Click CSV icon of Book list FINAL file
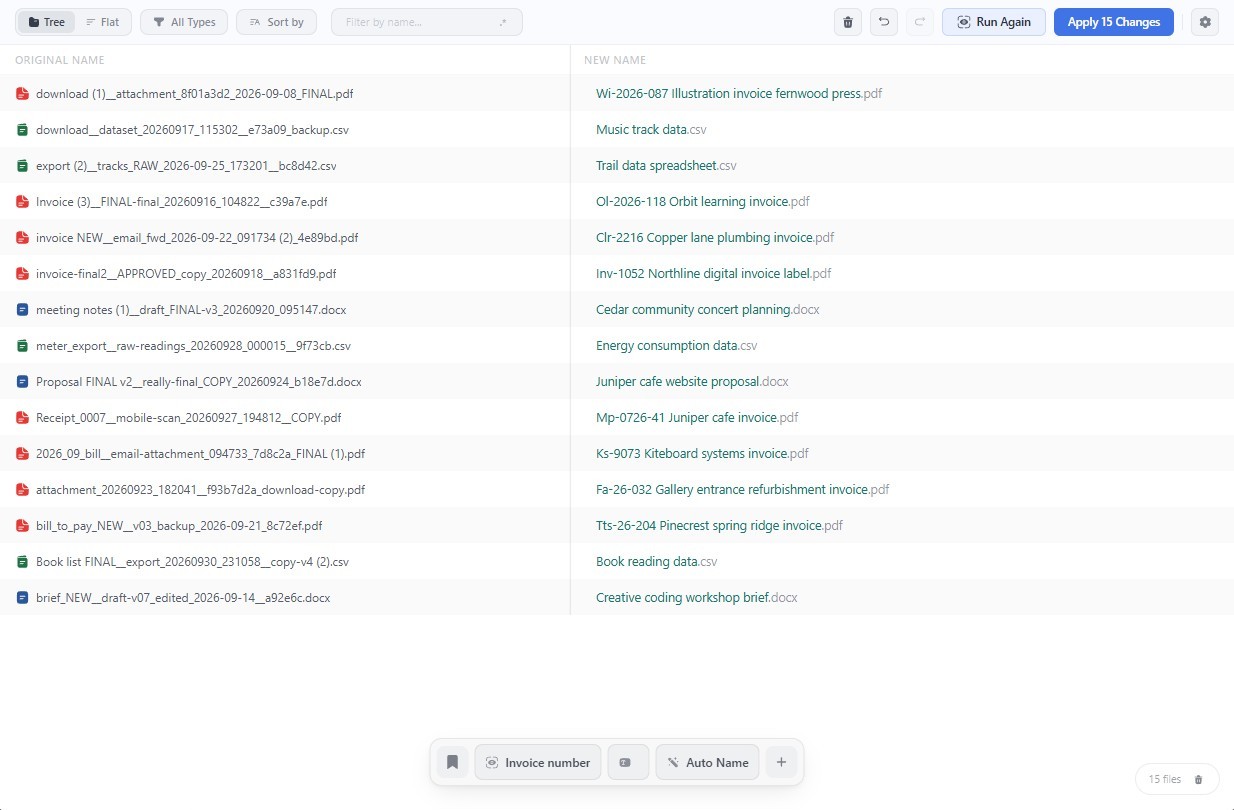 [x=22, y=562]
